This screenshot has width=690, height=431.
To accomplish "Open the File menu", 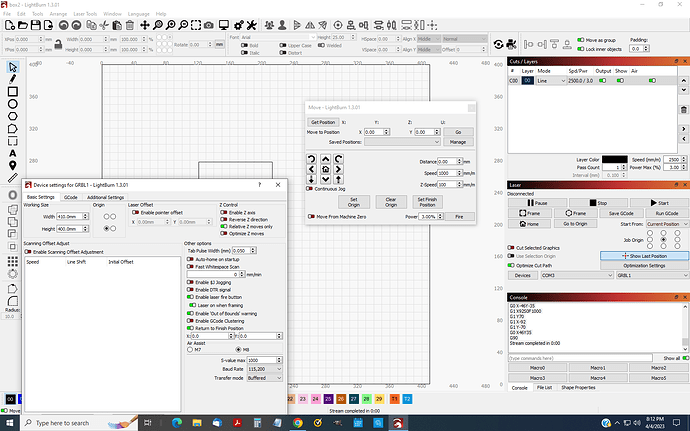I will pos(7,14).
